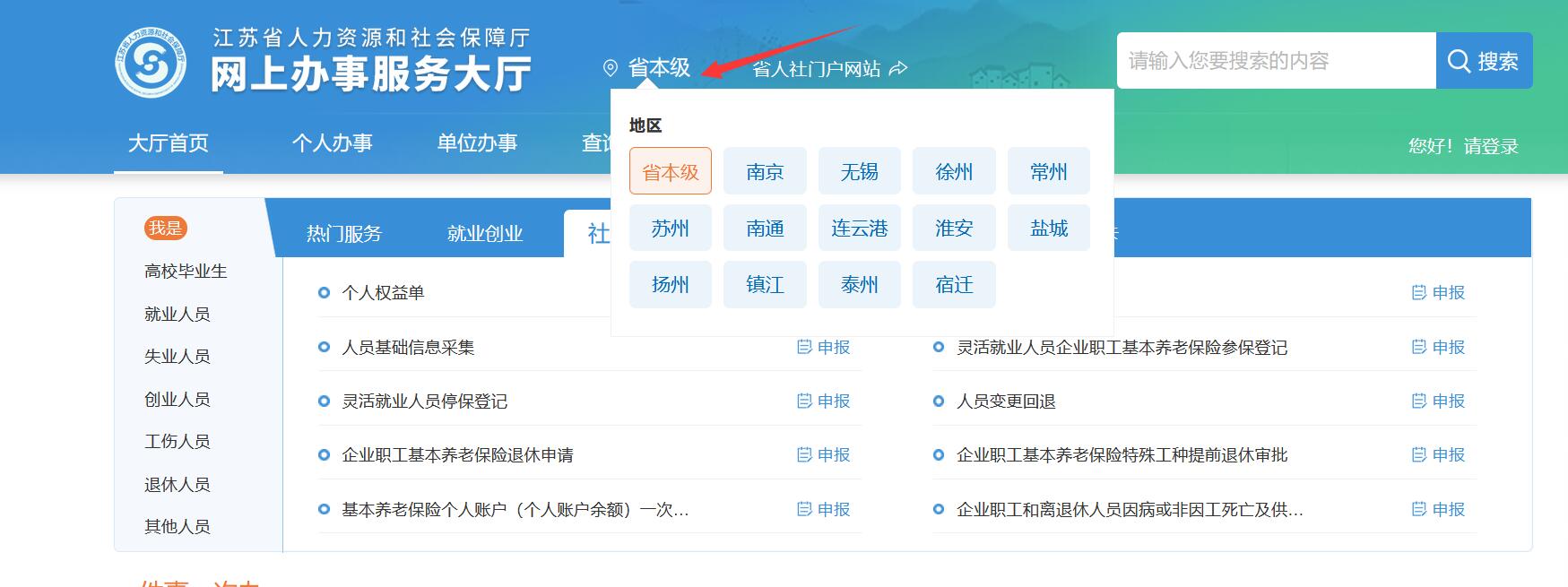
Task: Focus the search input field
Action: 1277,61
